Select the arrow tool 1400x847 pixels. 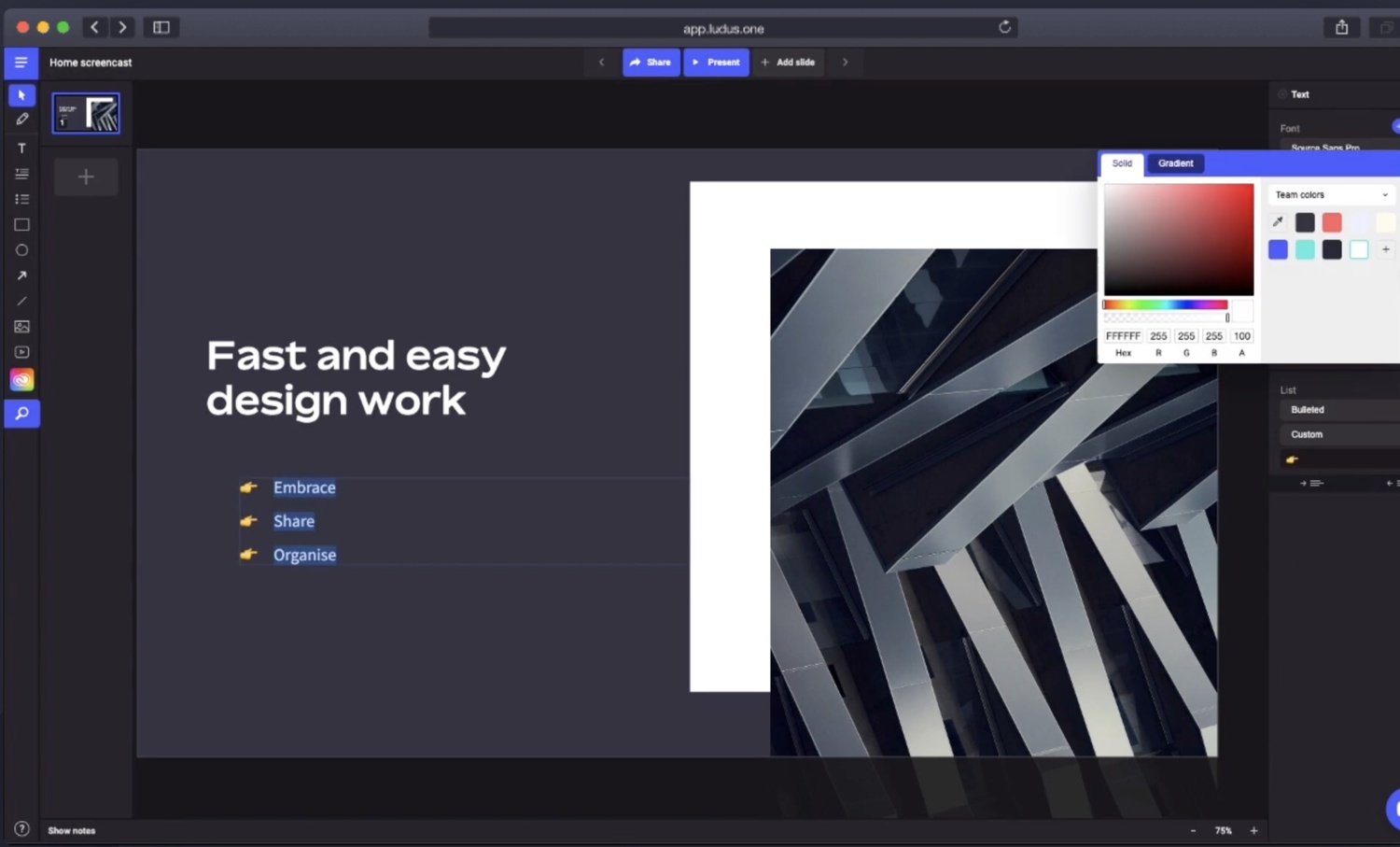(21, 275)
